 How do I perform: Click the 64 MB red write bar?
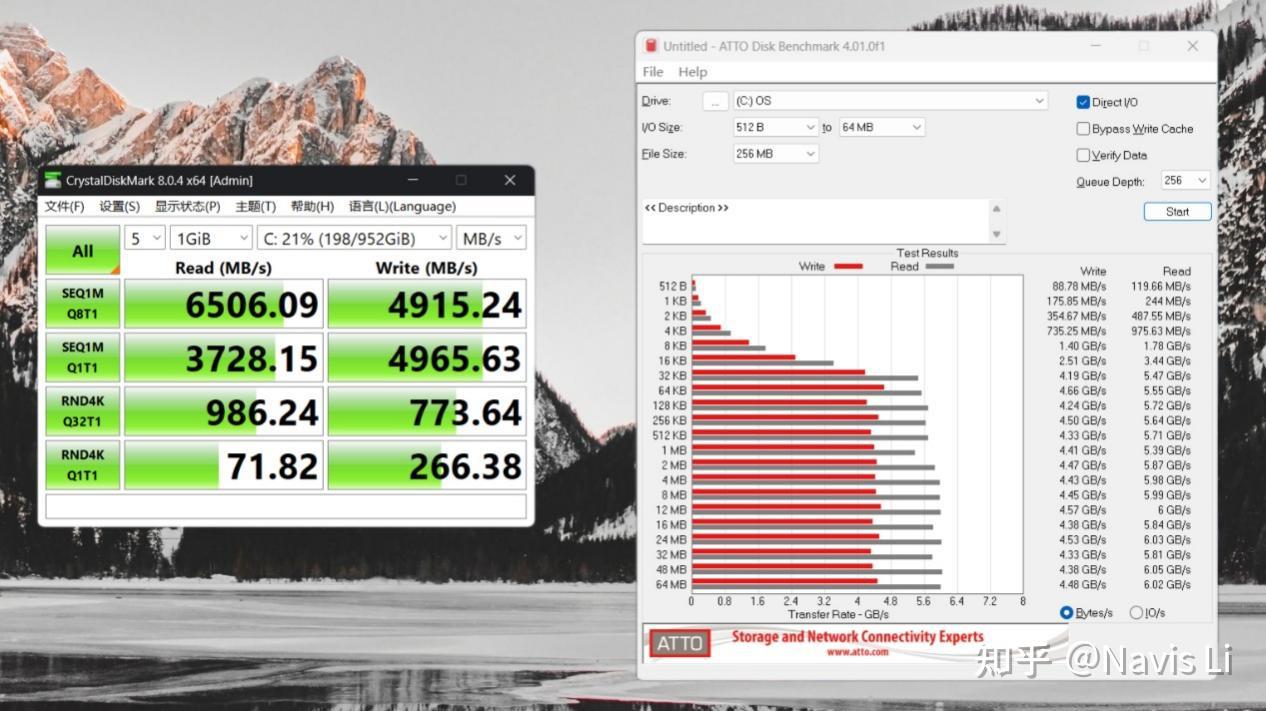point(784,581)
